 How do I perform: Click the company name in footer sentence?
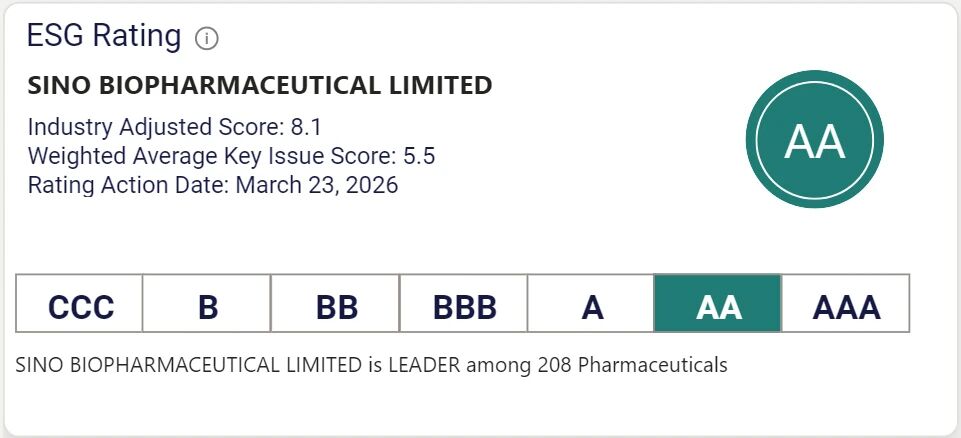click(x=189, y=365)
